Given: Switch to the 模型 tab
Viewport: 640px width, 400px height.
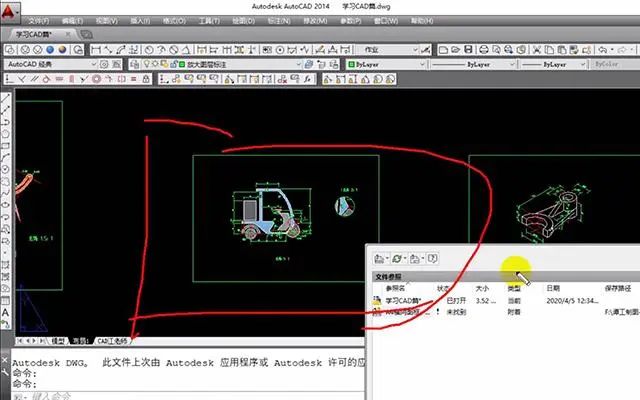Looking at the screenshot, I should click(x=58, y=341).
